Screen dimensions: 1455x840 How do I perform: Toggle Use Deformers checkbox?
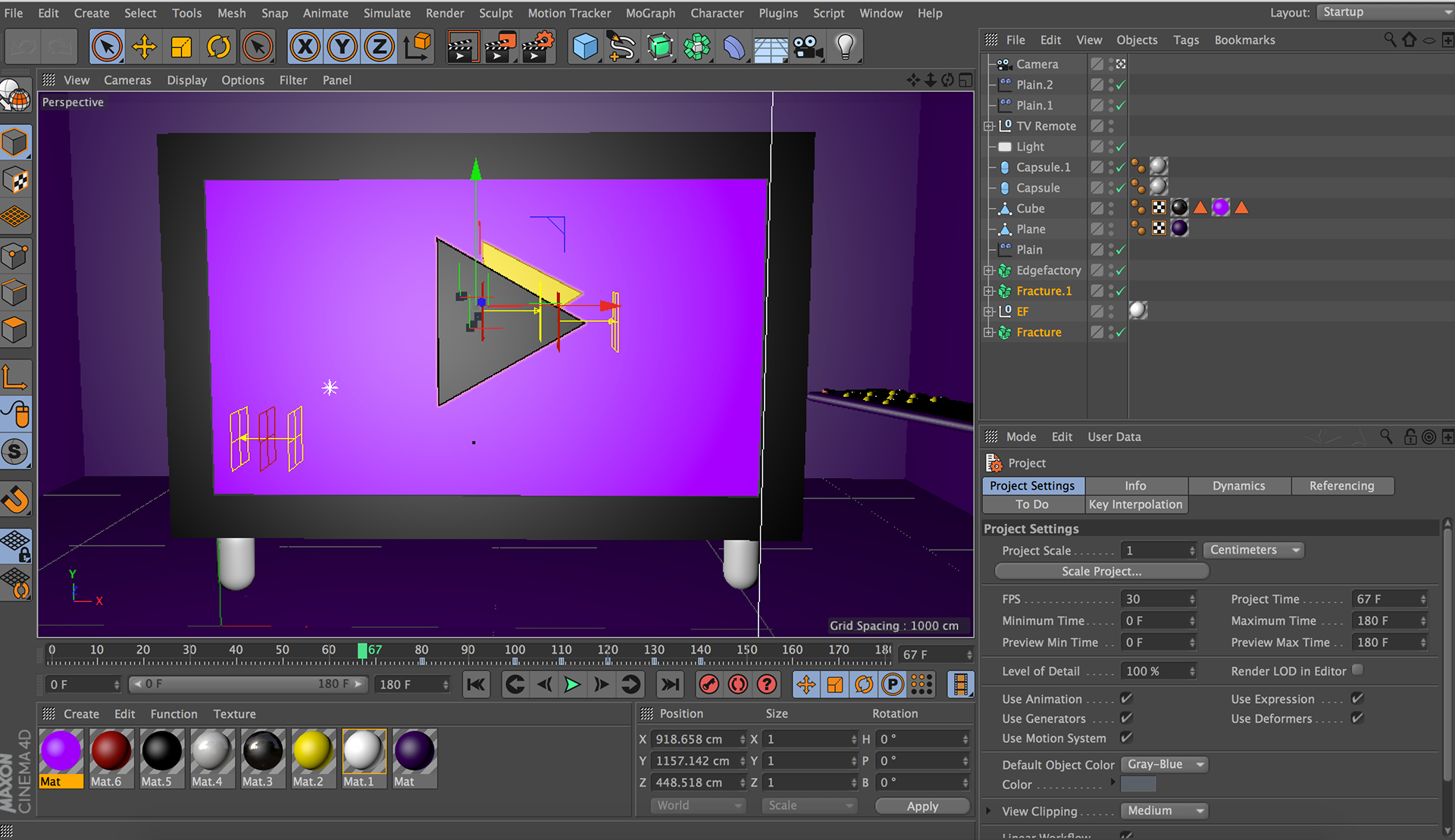tap(1357, 717)
